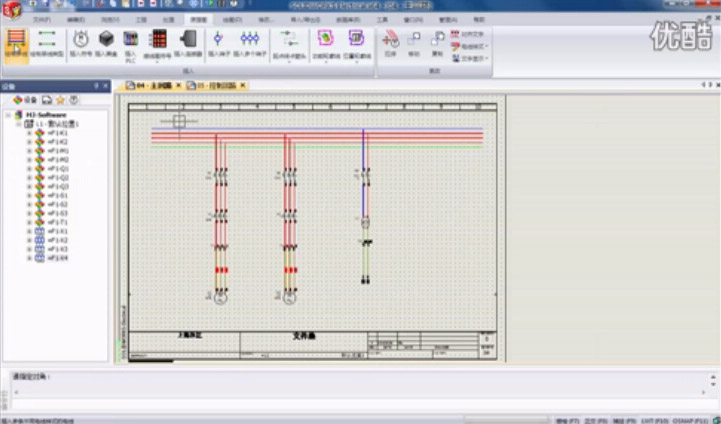
Task: Click the Function Outline tool
Action: click(x=326, y=45)
